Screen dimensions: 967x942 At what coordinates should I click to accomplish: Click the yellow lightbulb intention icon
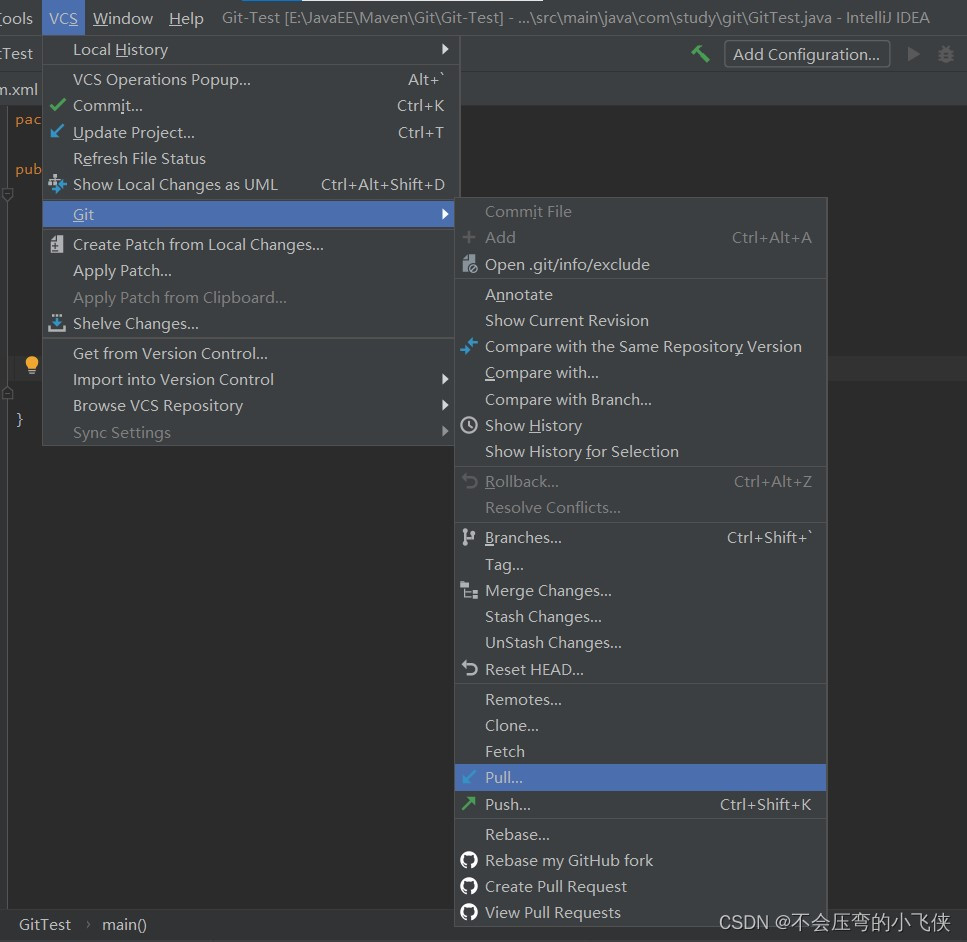pyautogui.click(x=32, y=365)
